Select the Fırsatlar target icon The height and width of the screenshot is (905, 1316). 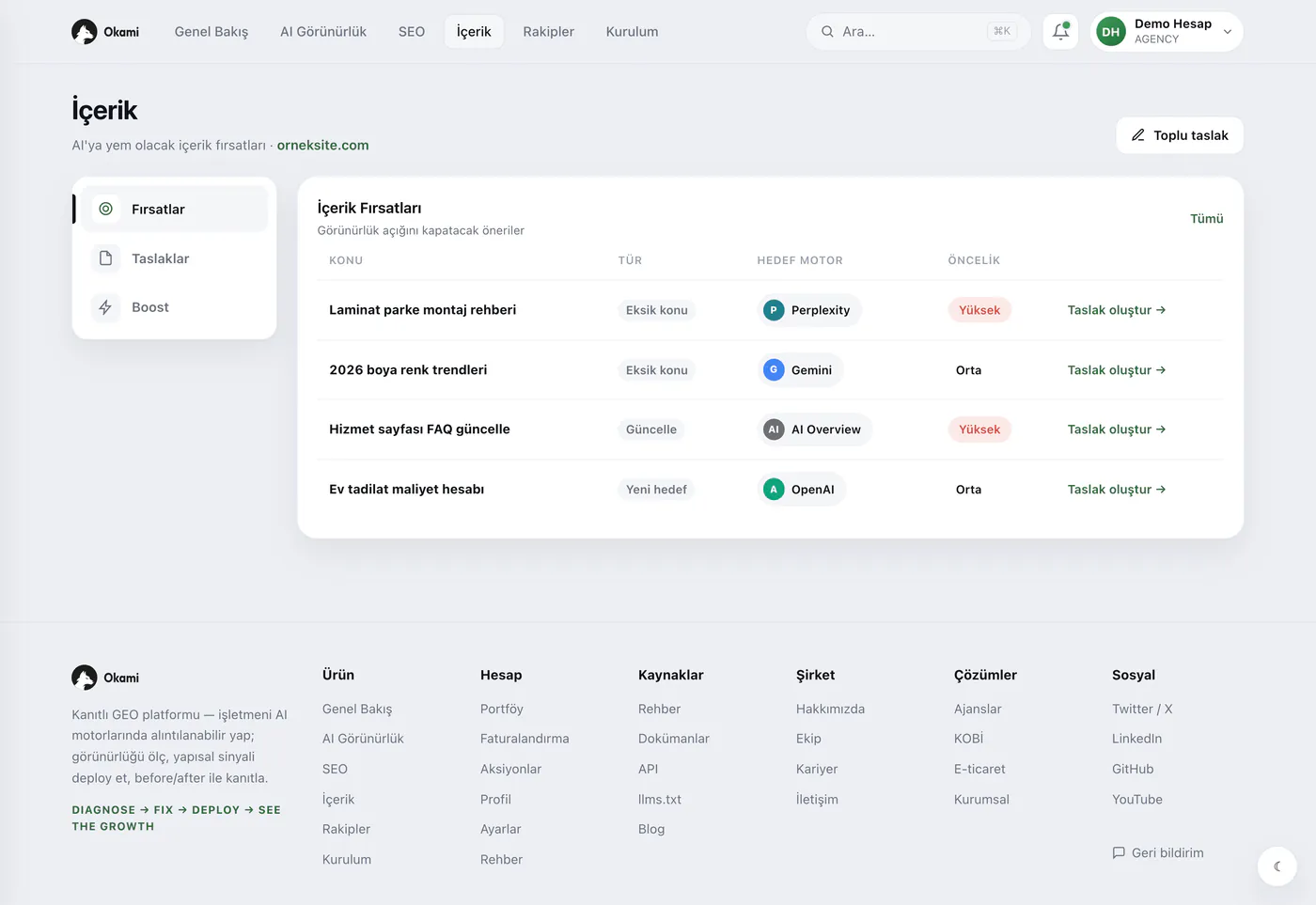click(x=106, y=209)
